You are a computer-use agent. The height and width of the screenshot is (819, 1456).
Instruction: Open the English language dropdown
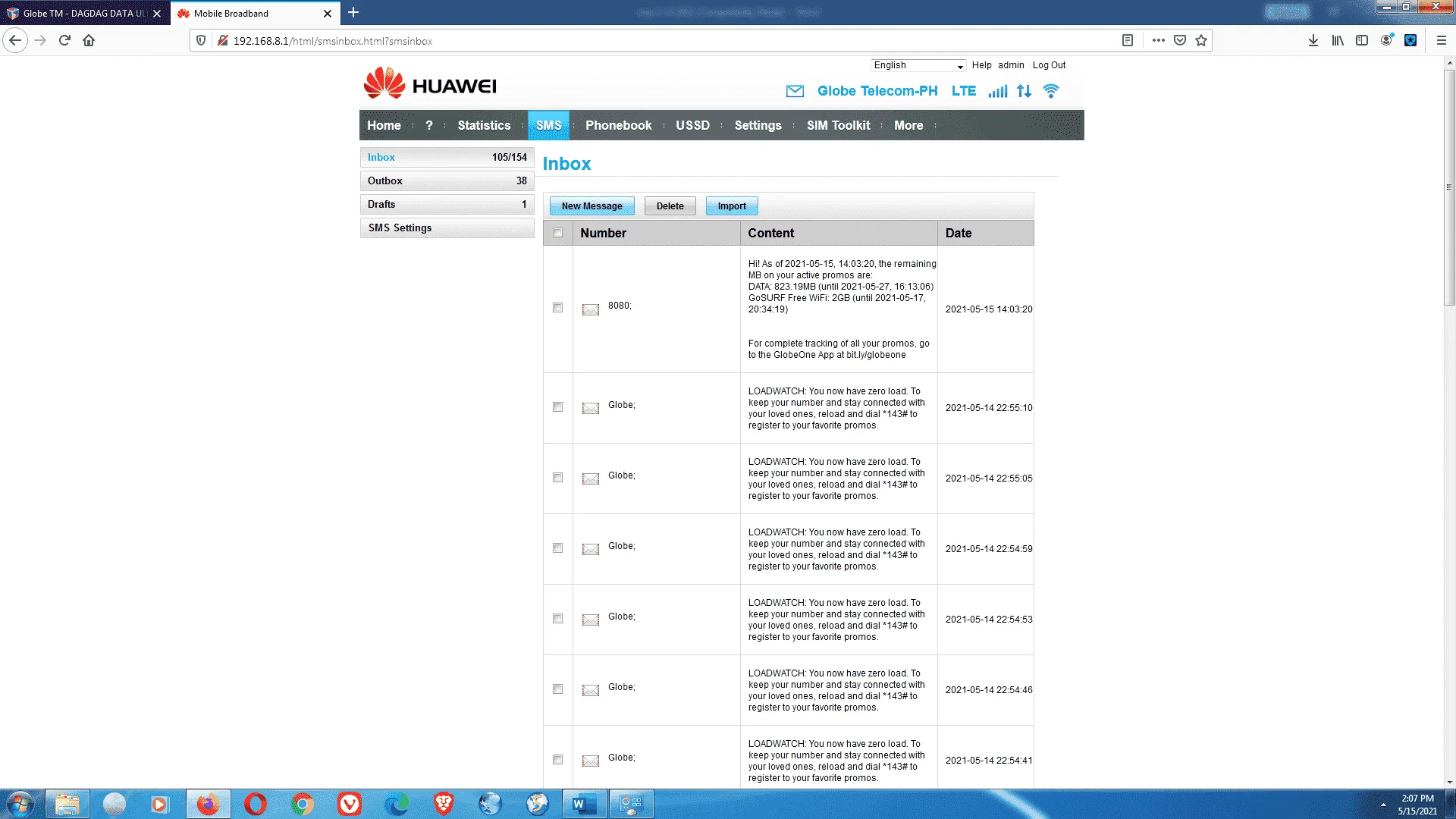point(918,65)
